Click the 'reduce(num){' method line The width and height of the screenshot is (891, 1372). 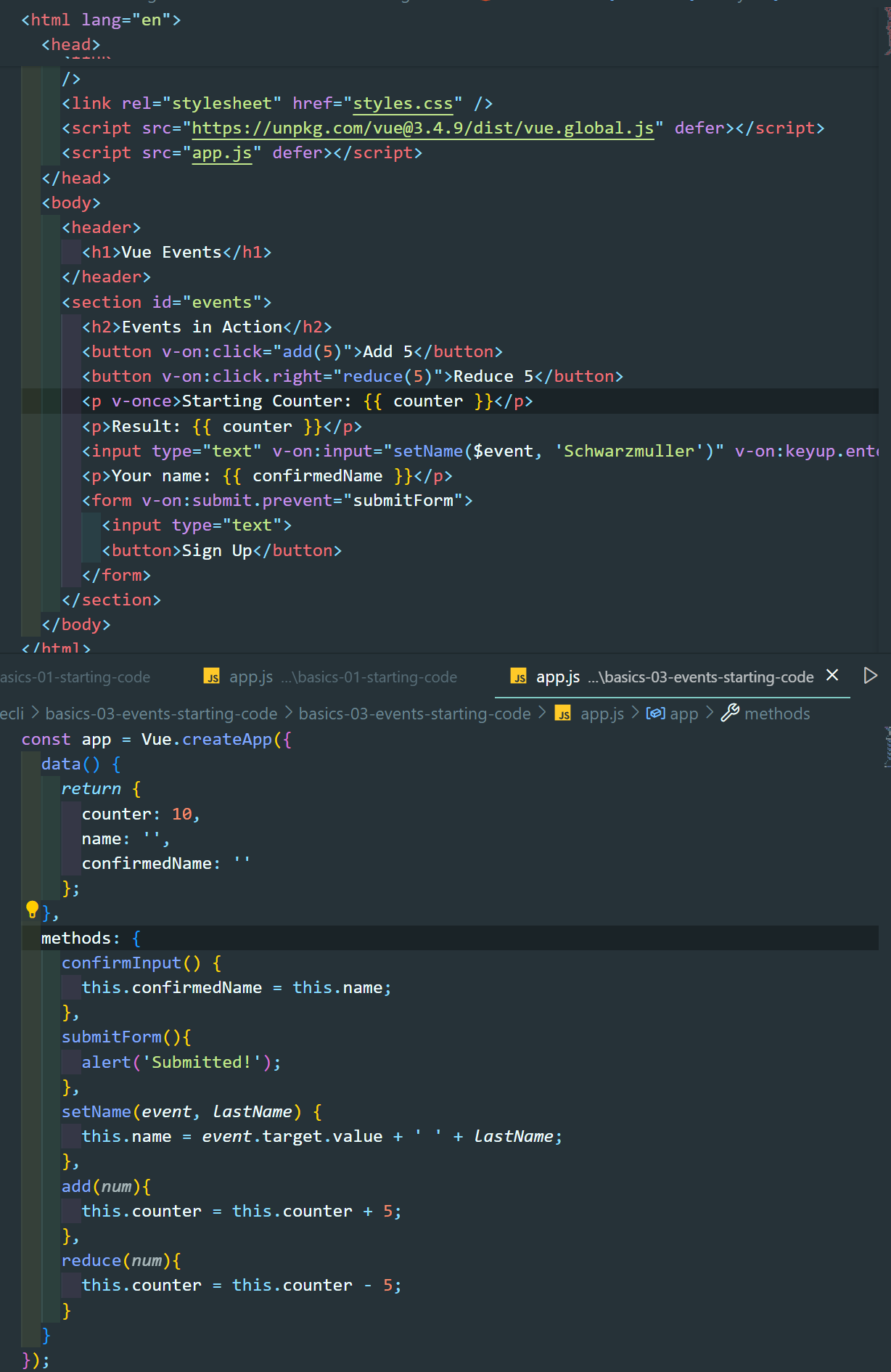(x=121, y=1260)
